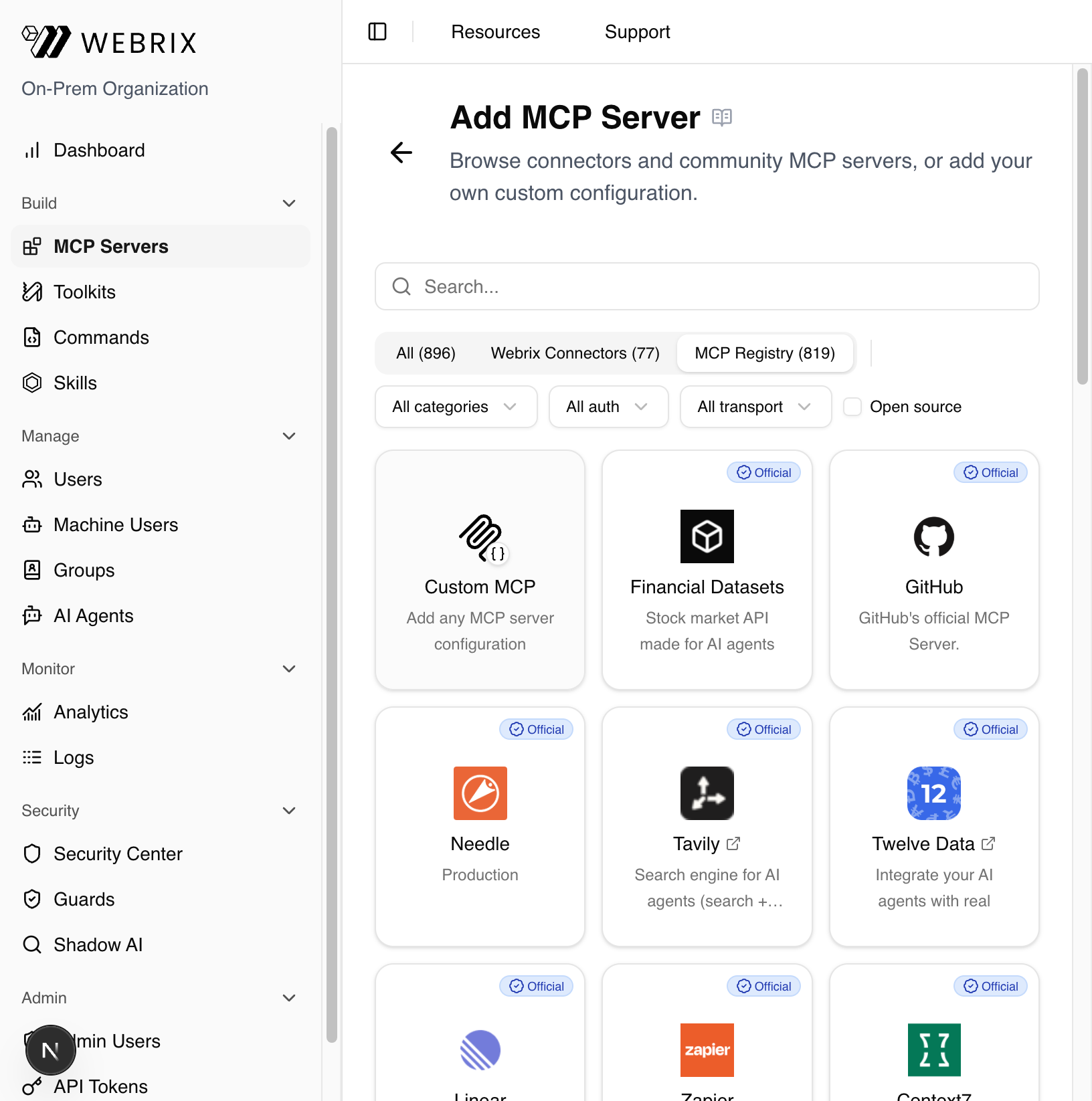Open the All transport dropdown
The width and height of the screenshot is (1092, 1101).
(x=756, y=407)
